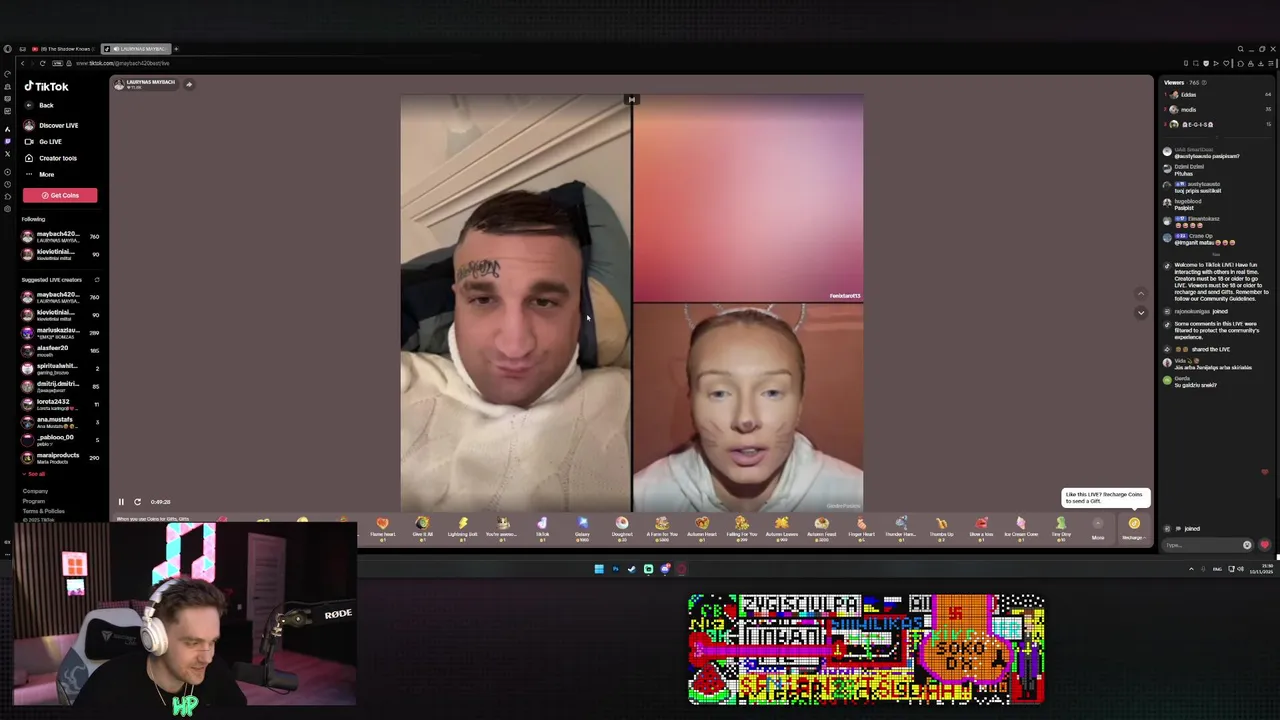This screenshot has width=1280, height=720.
Task: Send the Doughnut gift
Action: pyautogui.click(x=622, y=527)
